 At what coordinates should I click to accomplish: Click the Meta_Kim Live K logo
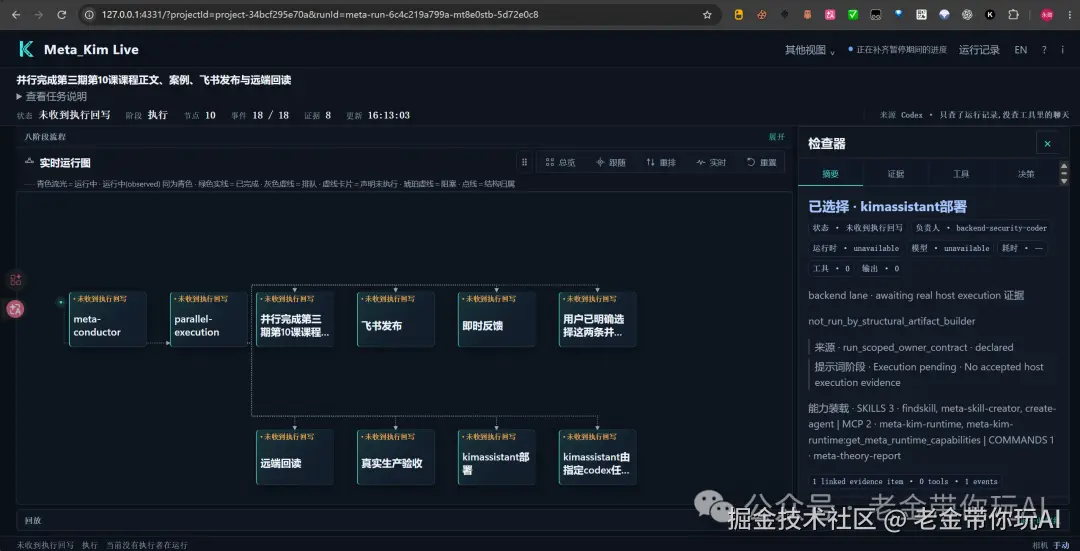[x=26, y=49]
